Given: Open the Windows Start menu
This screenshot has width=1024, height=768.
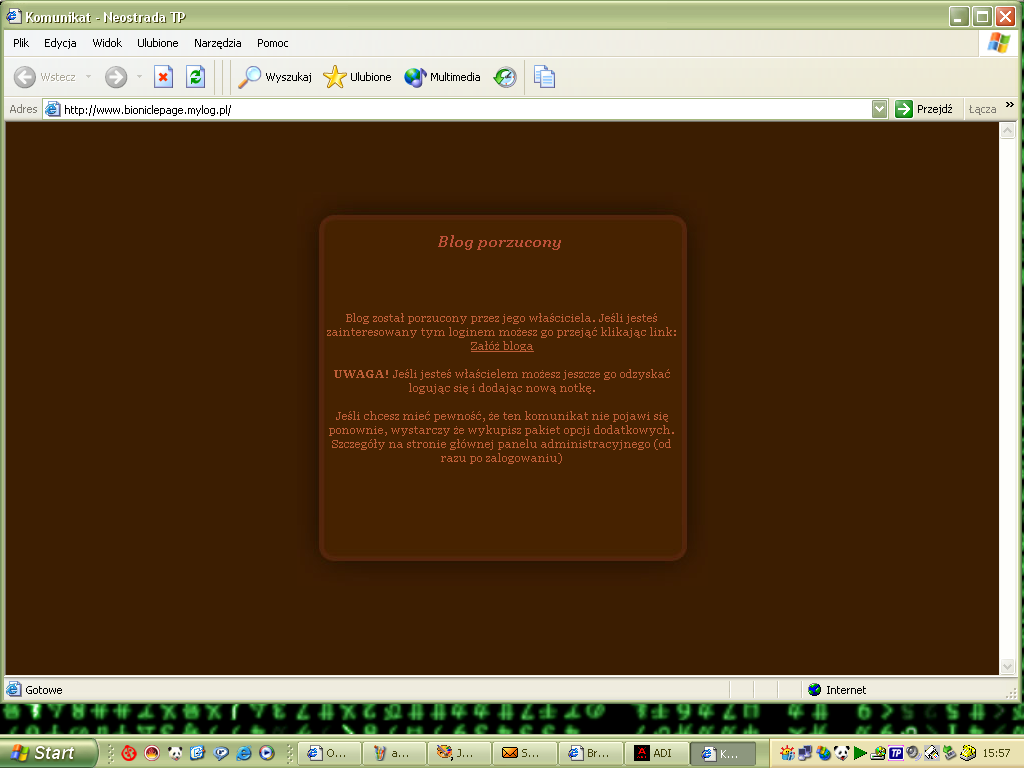Looking at the screenshot, I should point(47,753).
